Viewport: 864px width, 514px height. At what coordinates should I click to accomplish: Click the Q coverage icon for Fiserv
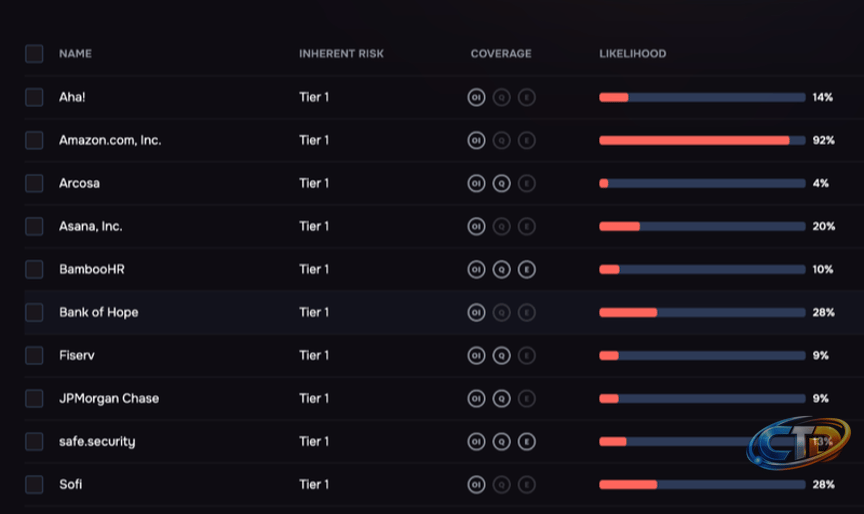(501, 355)
